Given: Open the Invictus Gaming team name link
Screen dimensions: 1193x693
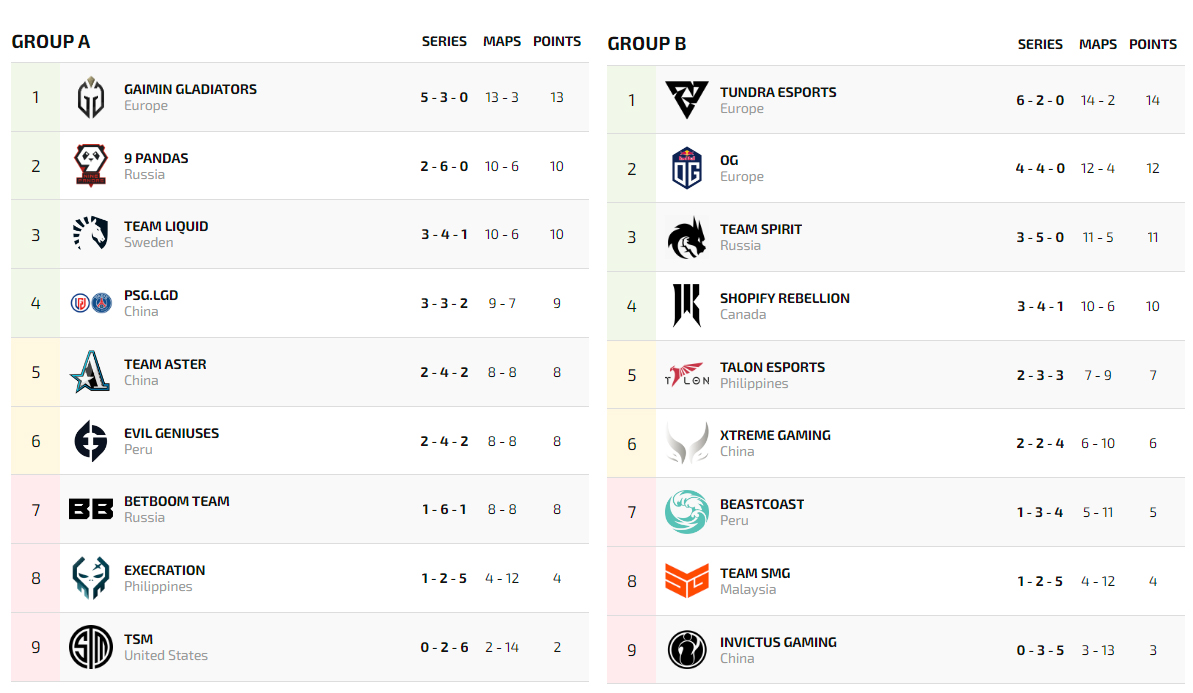Looking at the screenshot, I should click(778, 642).
